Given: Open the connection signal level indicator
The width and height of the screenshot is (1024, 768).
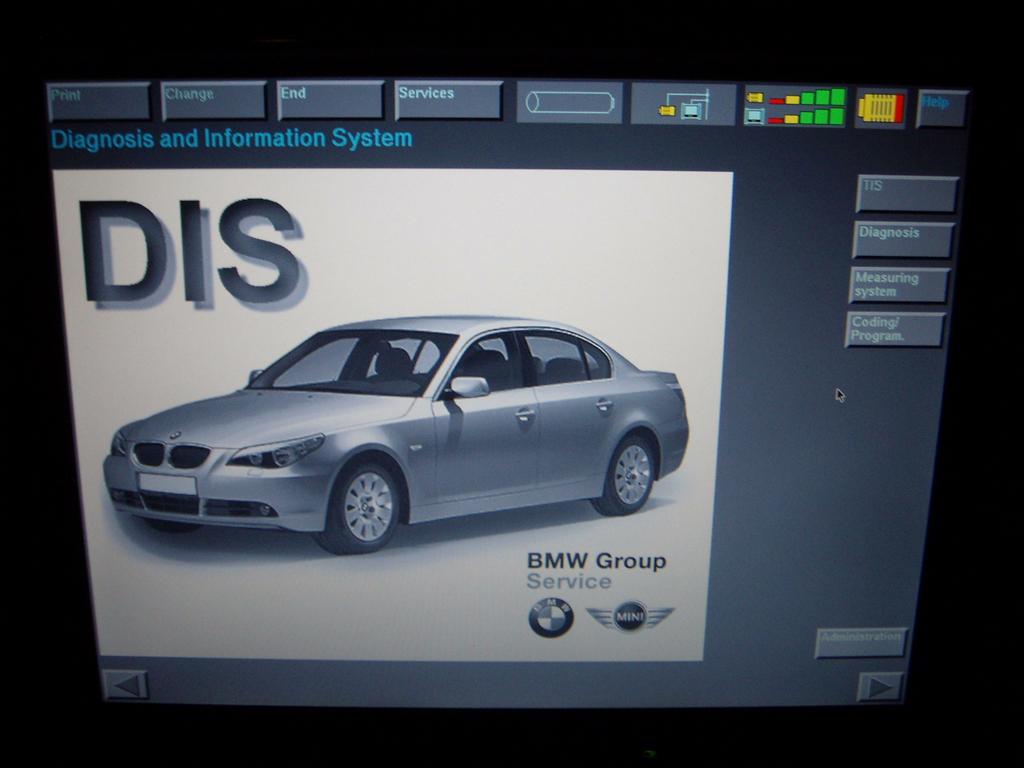Looking at the screenshot, I should [795, 107].
